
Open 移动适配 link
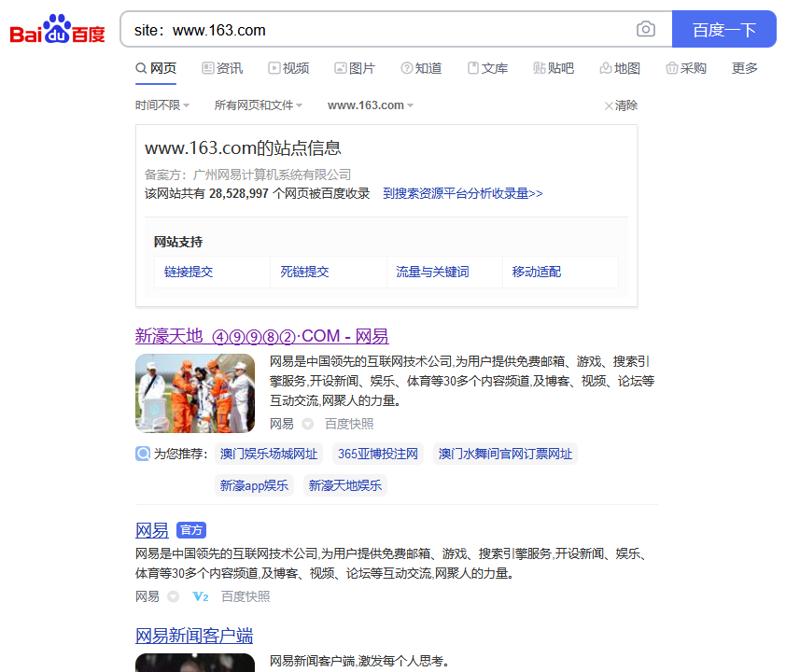(x=536, y=272)
